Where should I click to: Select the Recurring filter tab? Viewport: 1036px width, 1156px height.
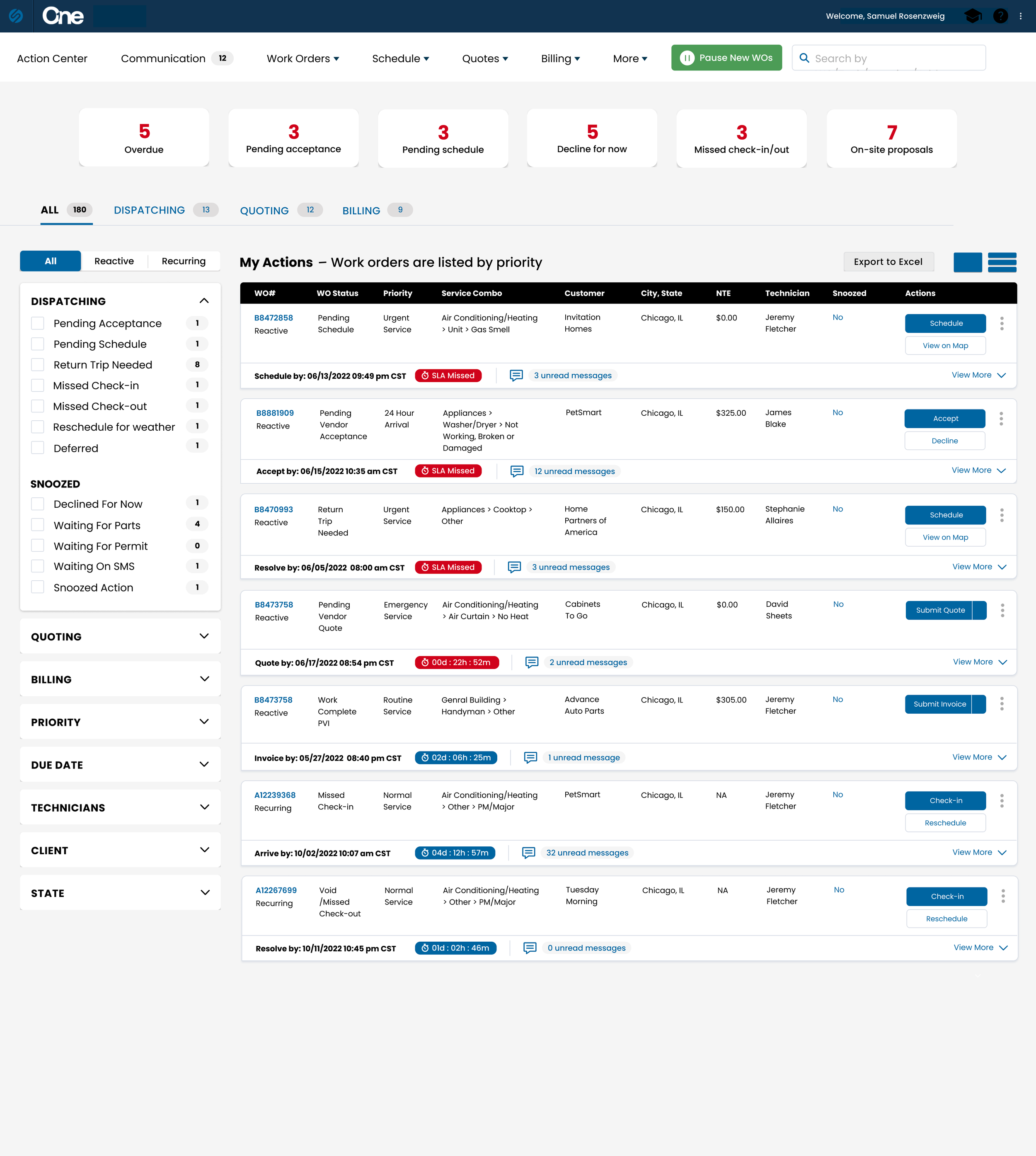coord(183,261)
